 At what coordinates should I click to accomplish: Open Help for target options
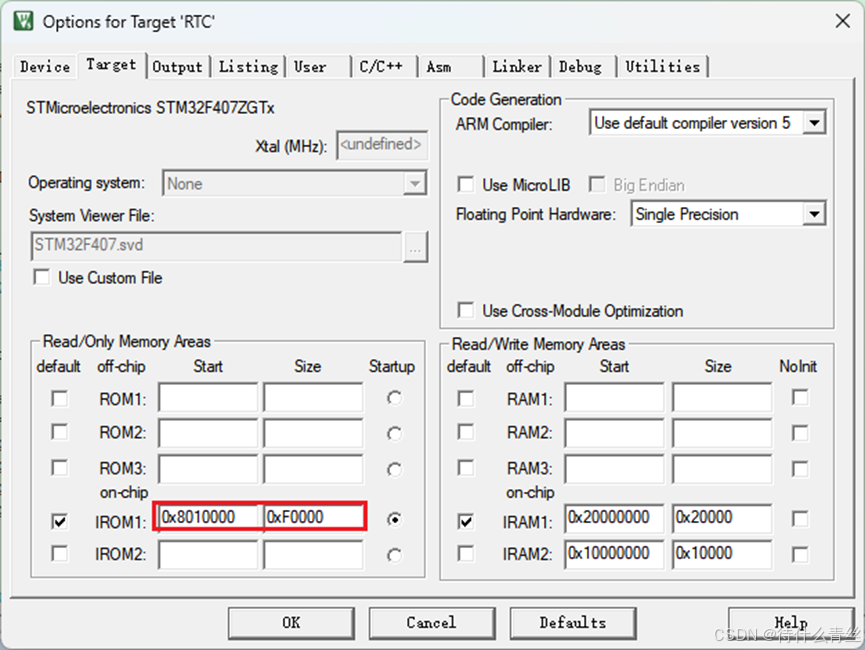click(791, 623)
